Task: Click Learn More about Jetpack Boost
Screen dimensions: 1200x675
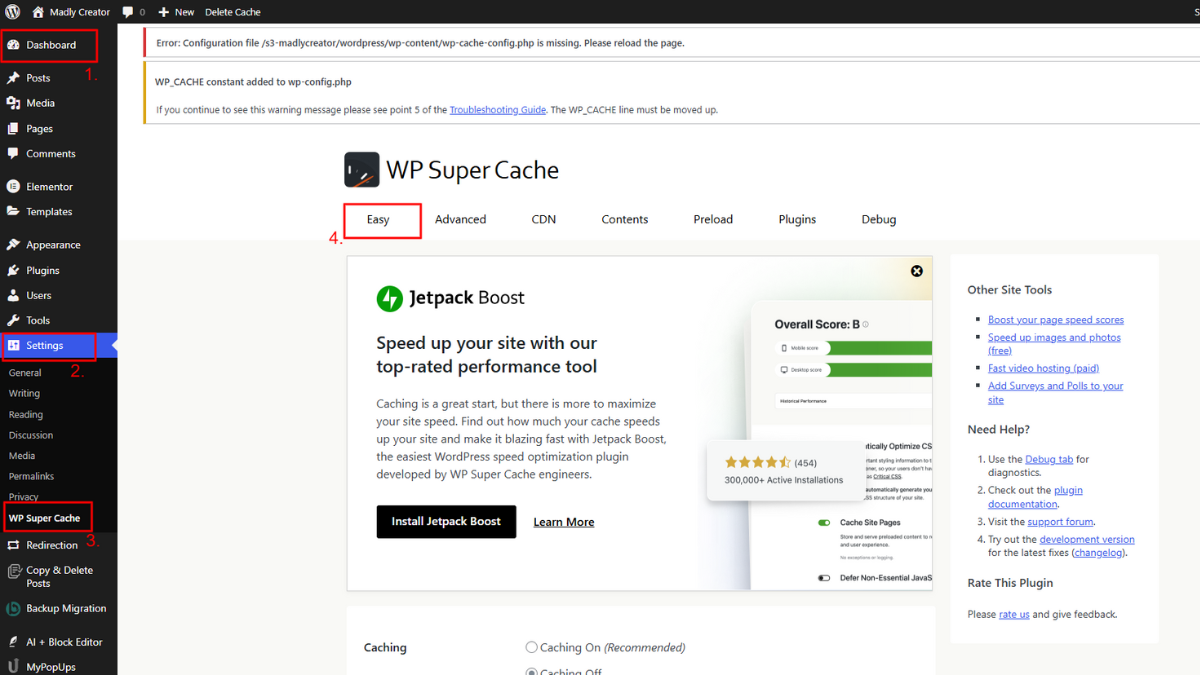Action: (563, 521)
